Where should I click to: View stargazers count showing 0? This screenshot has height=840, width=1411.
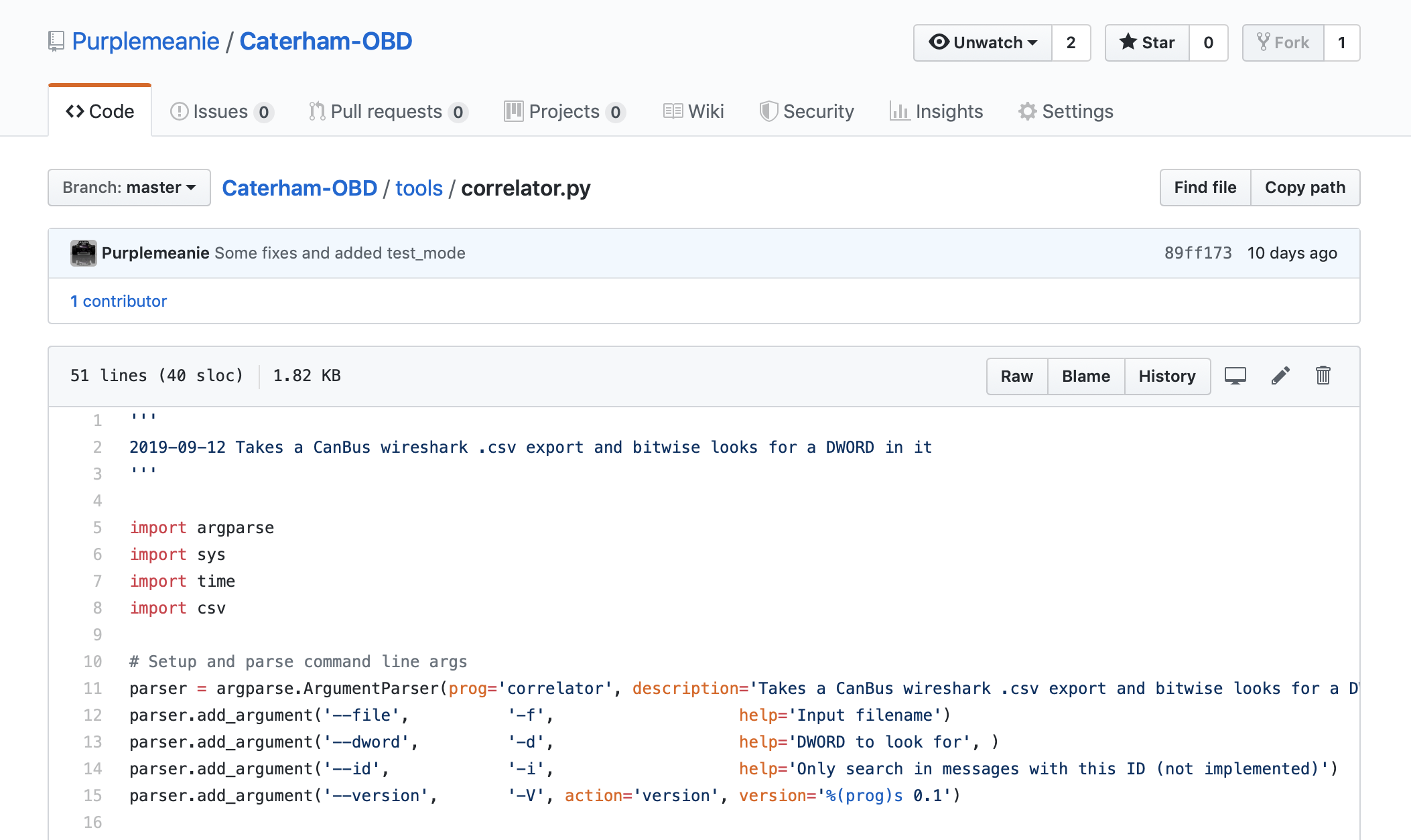[x=1208, y=43]
